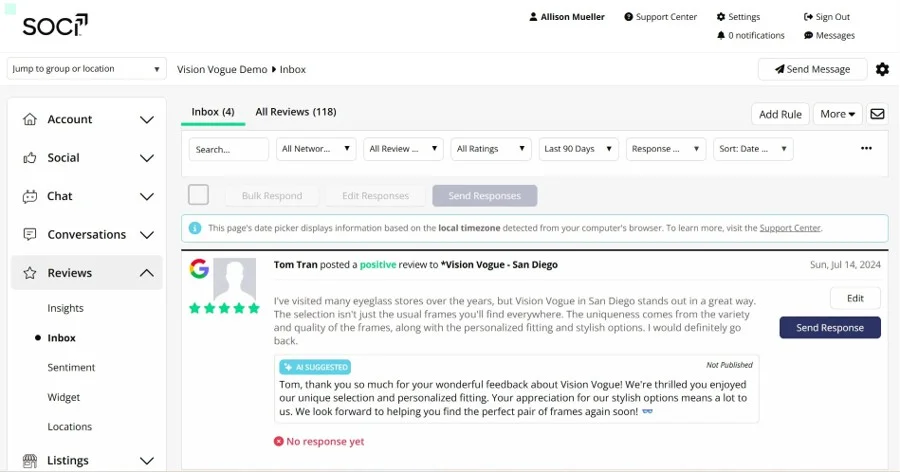Click the five-star rating on the review

pyautogui.click(x=224, y=308)
